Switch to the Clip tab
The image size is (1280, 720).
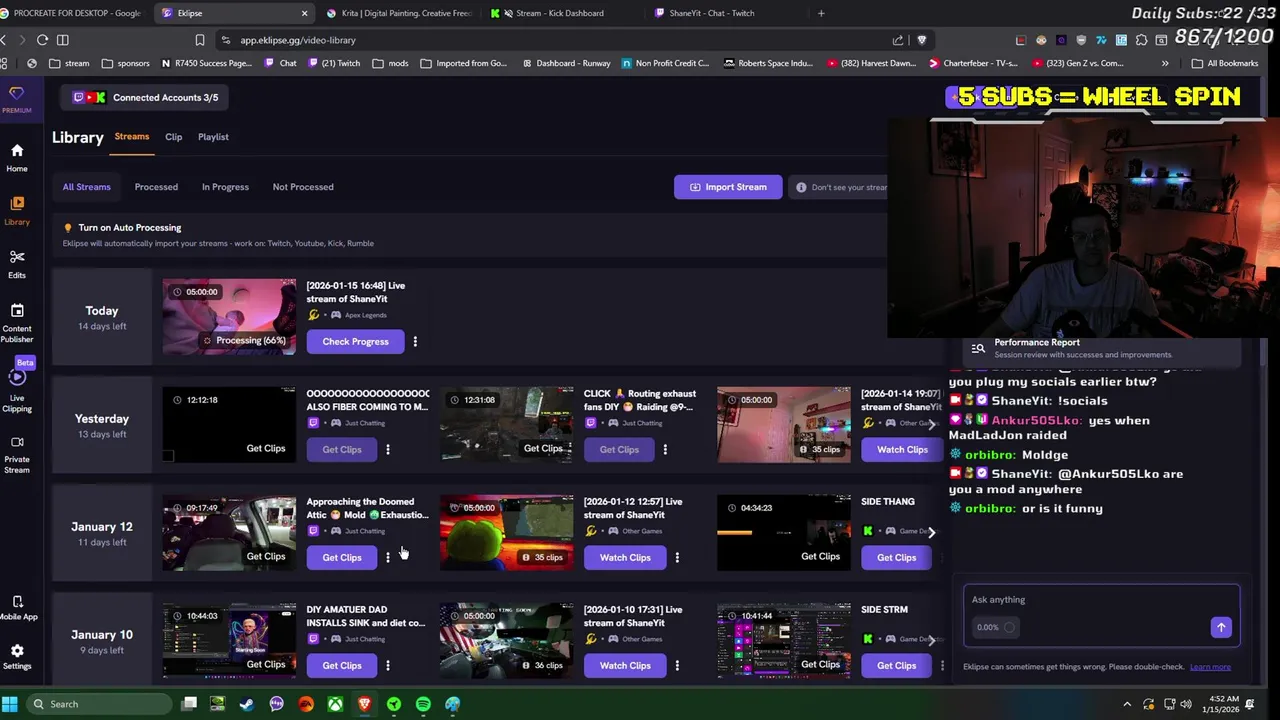click(174, 137)
